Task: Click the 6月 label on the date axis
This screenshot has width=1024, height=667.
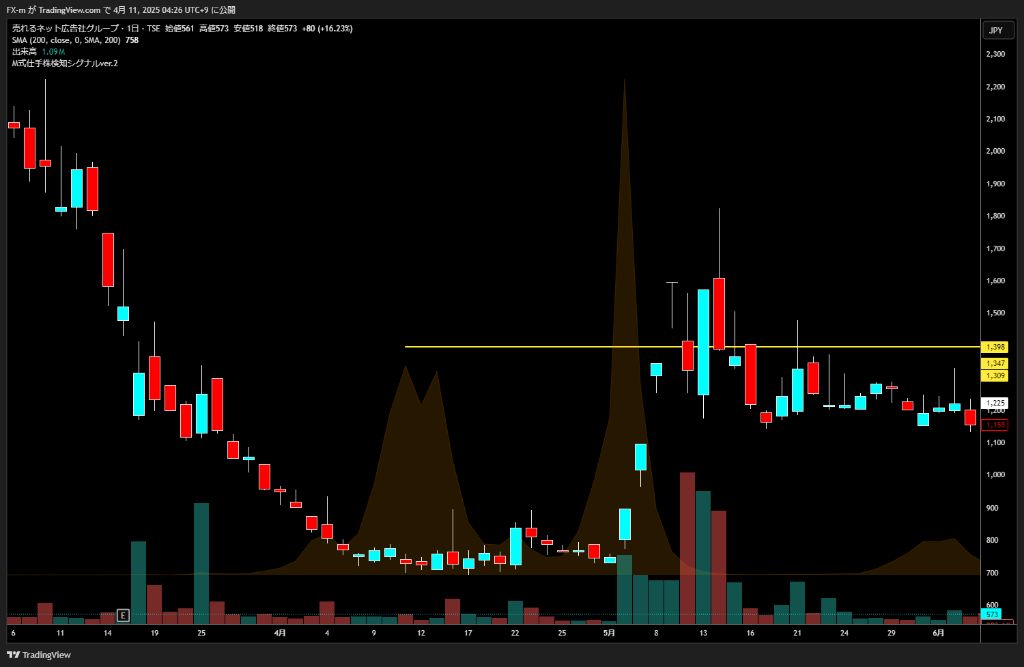Action: click(x=938, y=632)
